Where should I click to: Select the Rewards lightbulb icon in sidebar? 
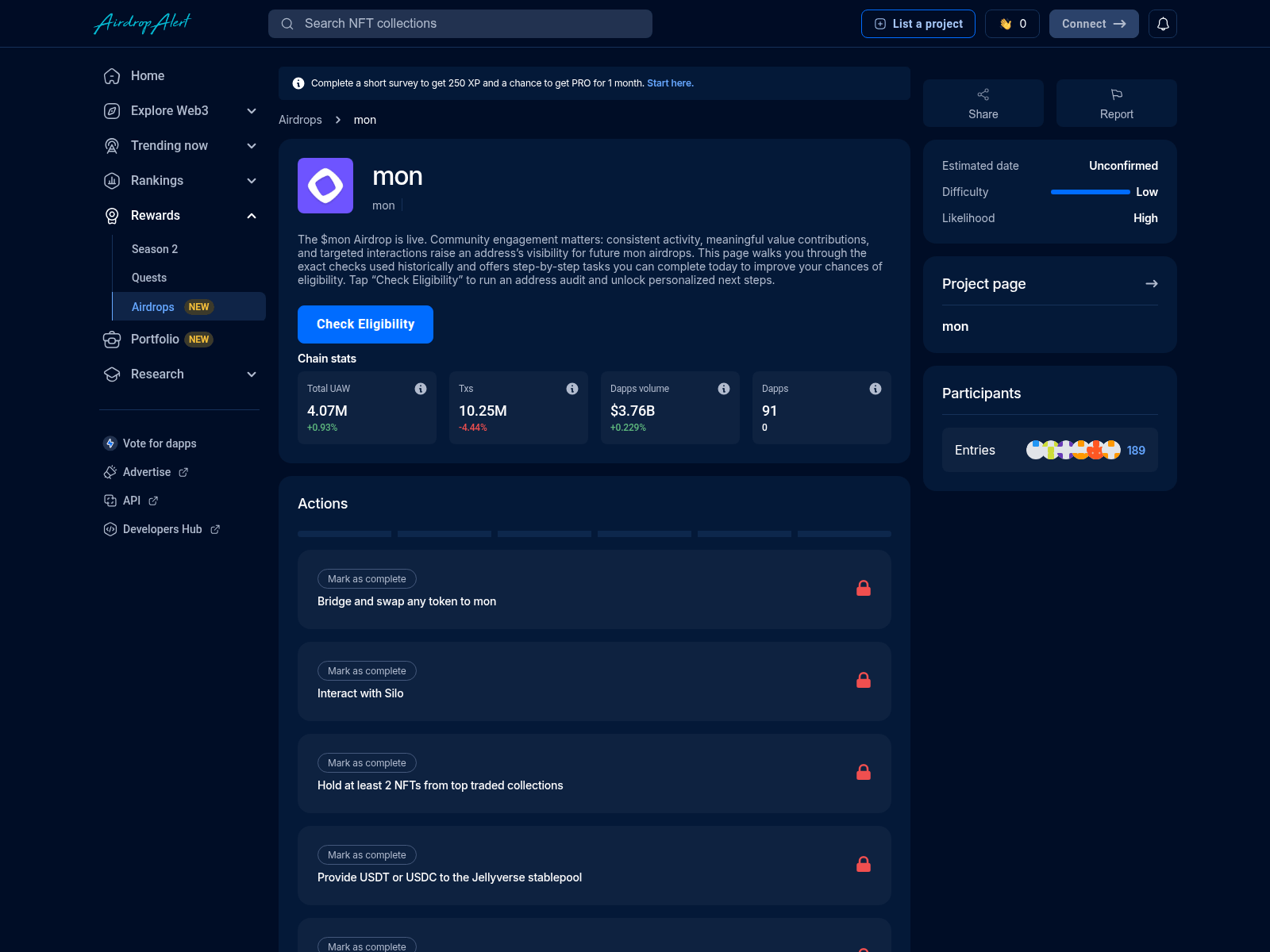(111, 215)
